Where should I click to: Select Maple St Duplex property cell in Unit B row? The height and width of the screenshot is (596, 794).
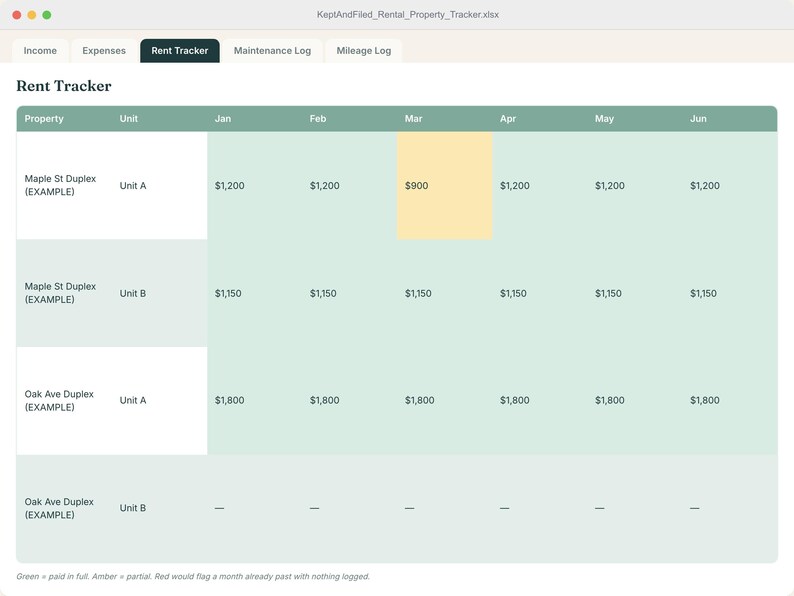pos(64,293)
